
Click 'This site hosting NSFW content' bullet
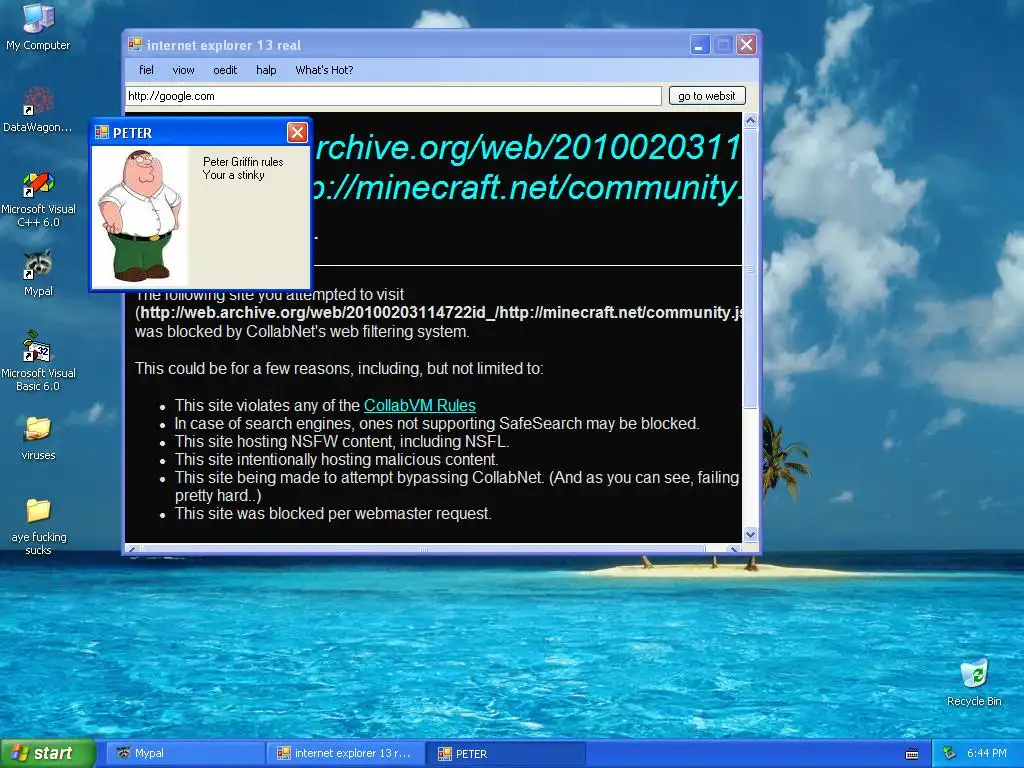(342, 441)
